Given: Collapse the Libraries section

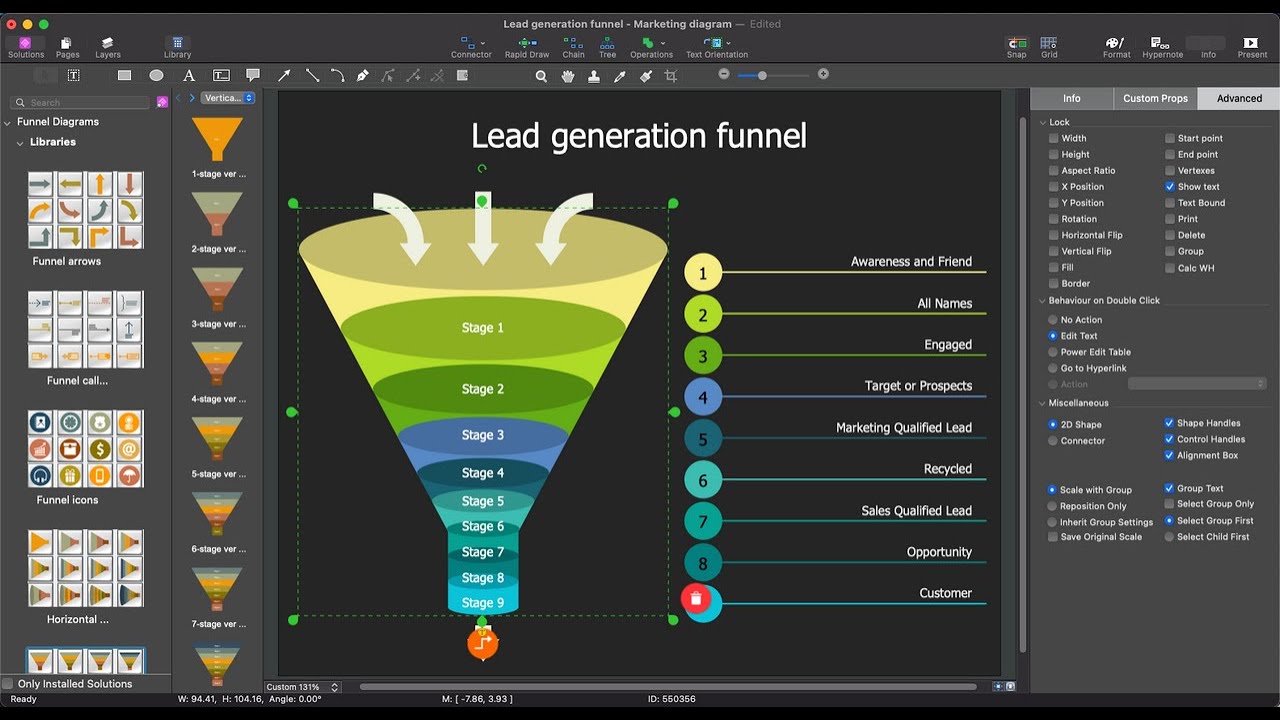Looking at the screenshot, I should pos(20,142).
